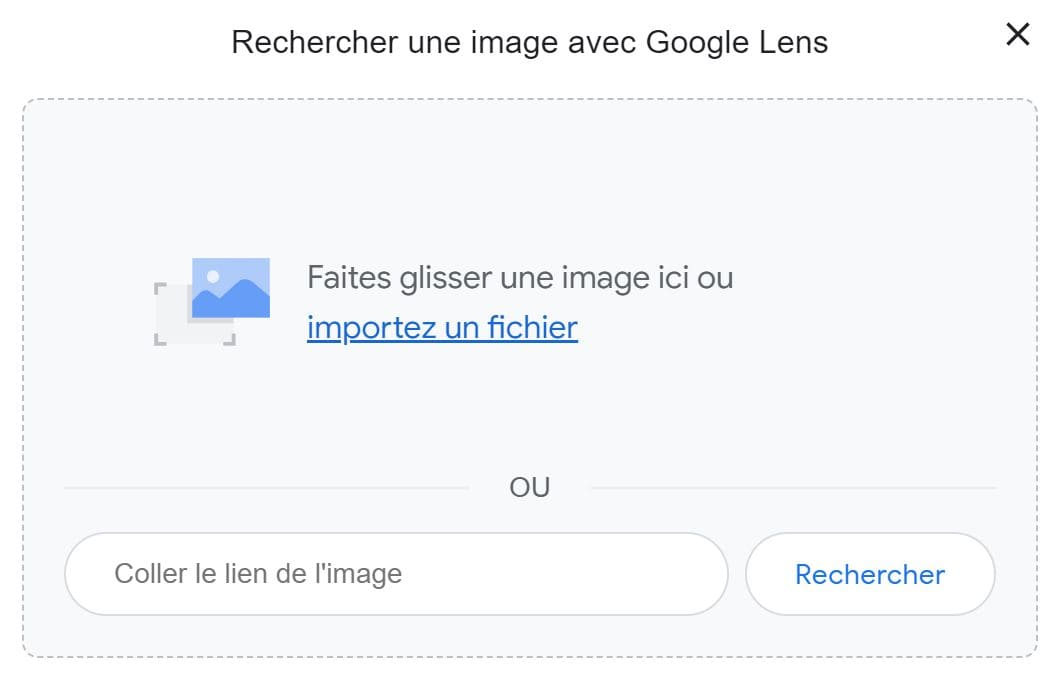Click the Faites glisser une image text
This screenshot has width=1059, height=678.
(x=519, y=277)
